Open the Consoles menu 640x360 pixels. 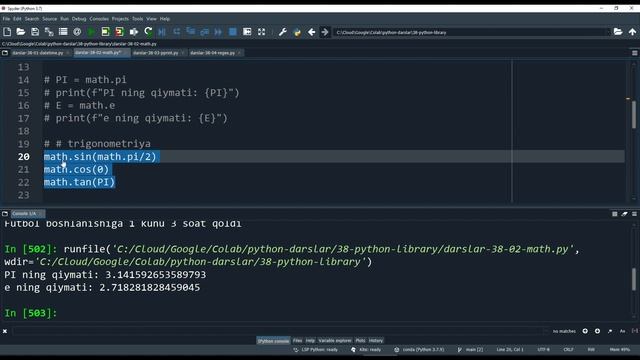(x=99, y=19)
